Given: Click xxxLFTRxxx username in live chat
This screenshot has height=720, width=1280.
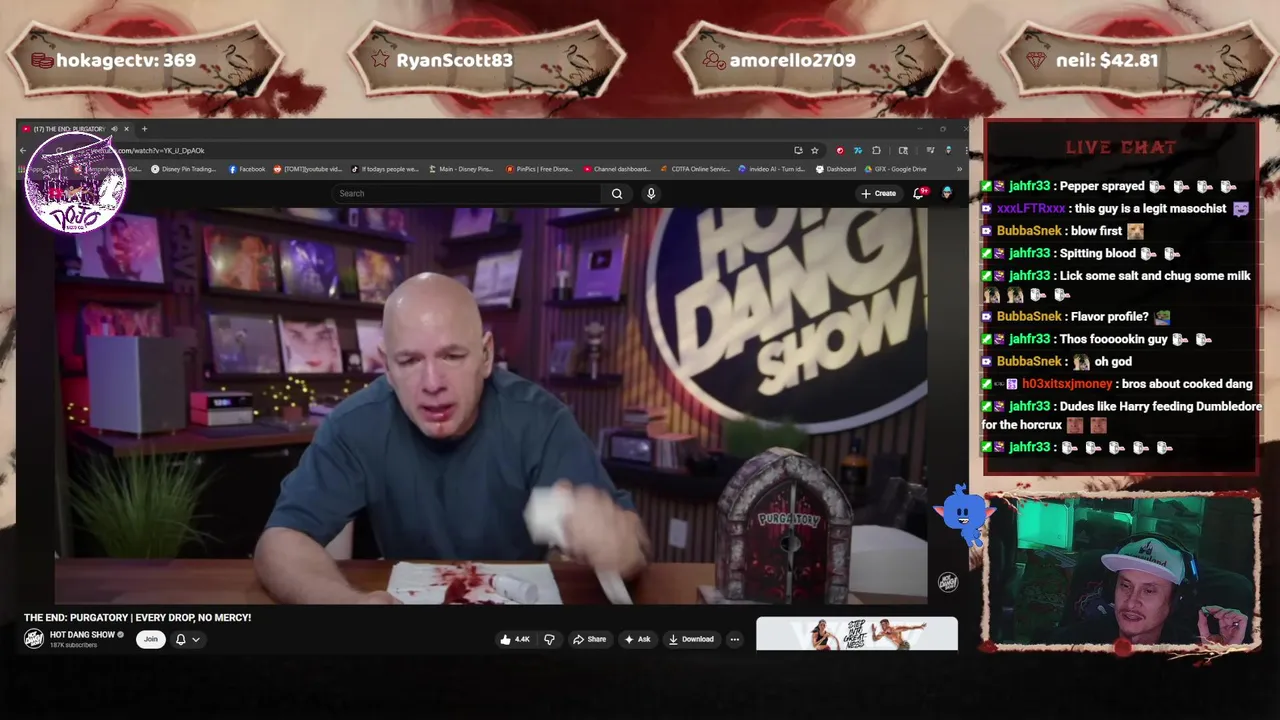Looking at the screenshot, I should click(x=1030, y=209).
